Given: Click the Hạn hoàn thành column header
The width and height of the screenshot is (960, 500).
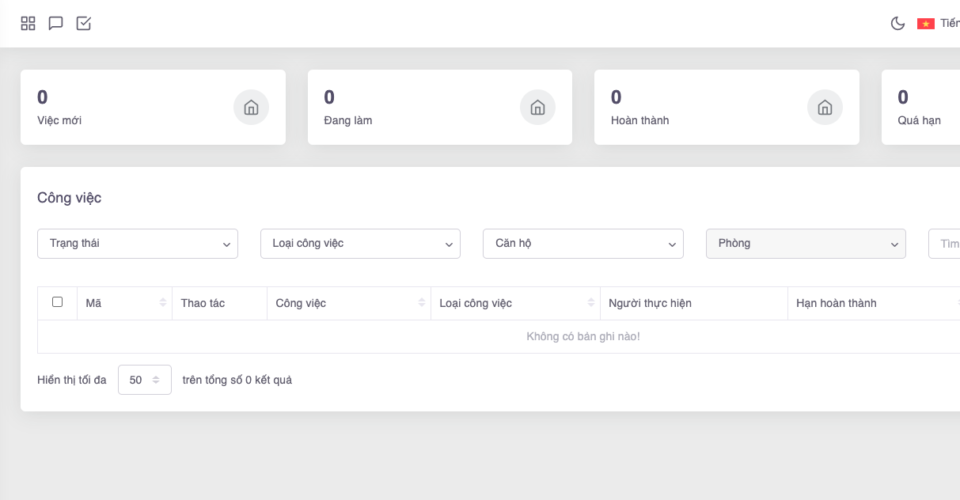Looking at the screenshot, I should (836, 303).
